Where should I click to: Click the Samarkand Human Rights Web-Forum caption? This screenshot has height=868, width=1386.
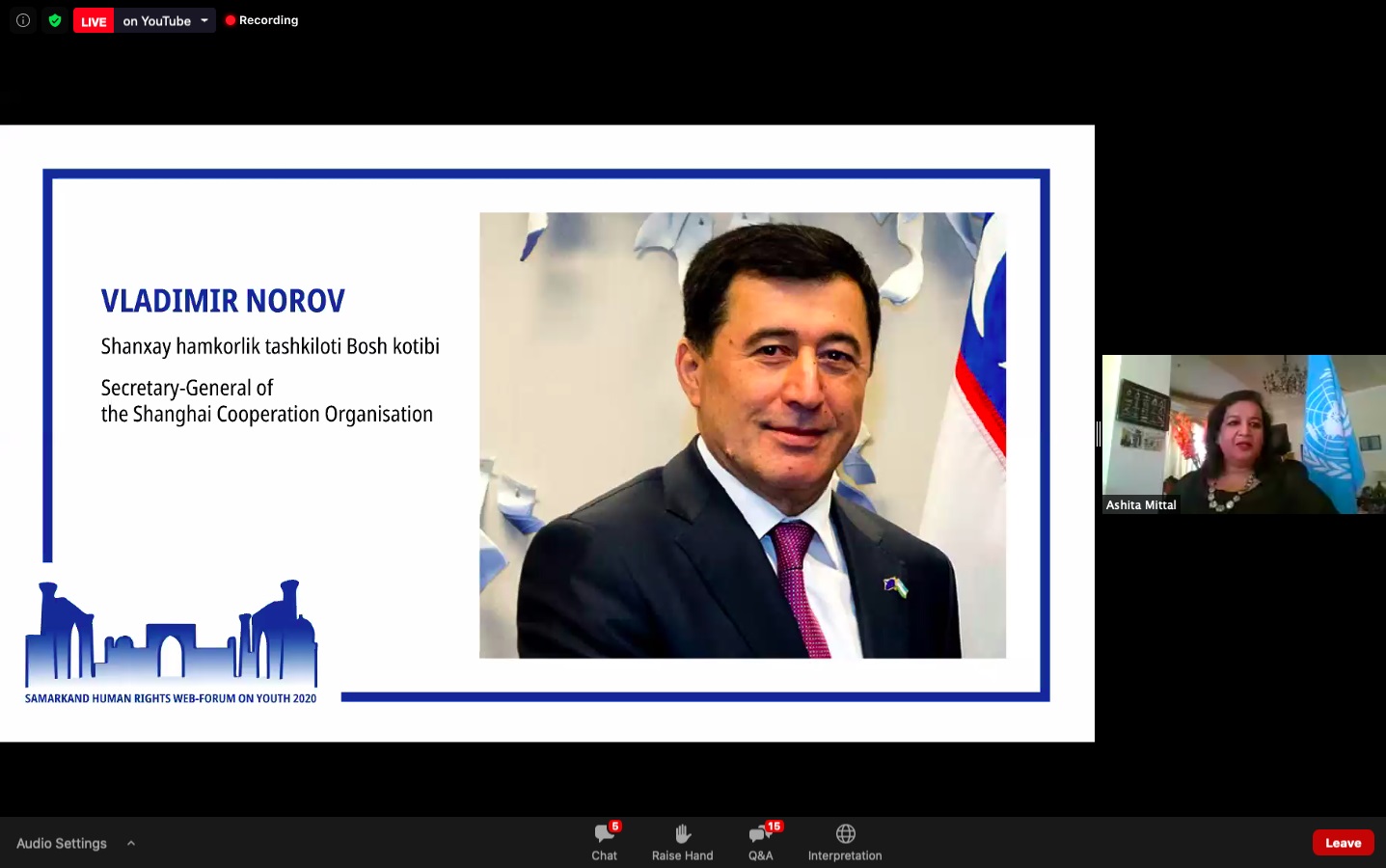pyautogui.click(x=171, y=698)
